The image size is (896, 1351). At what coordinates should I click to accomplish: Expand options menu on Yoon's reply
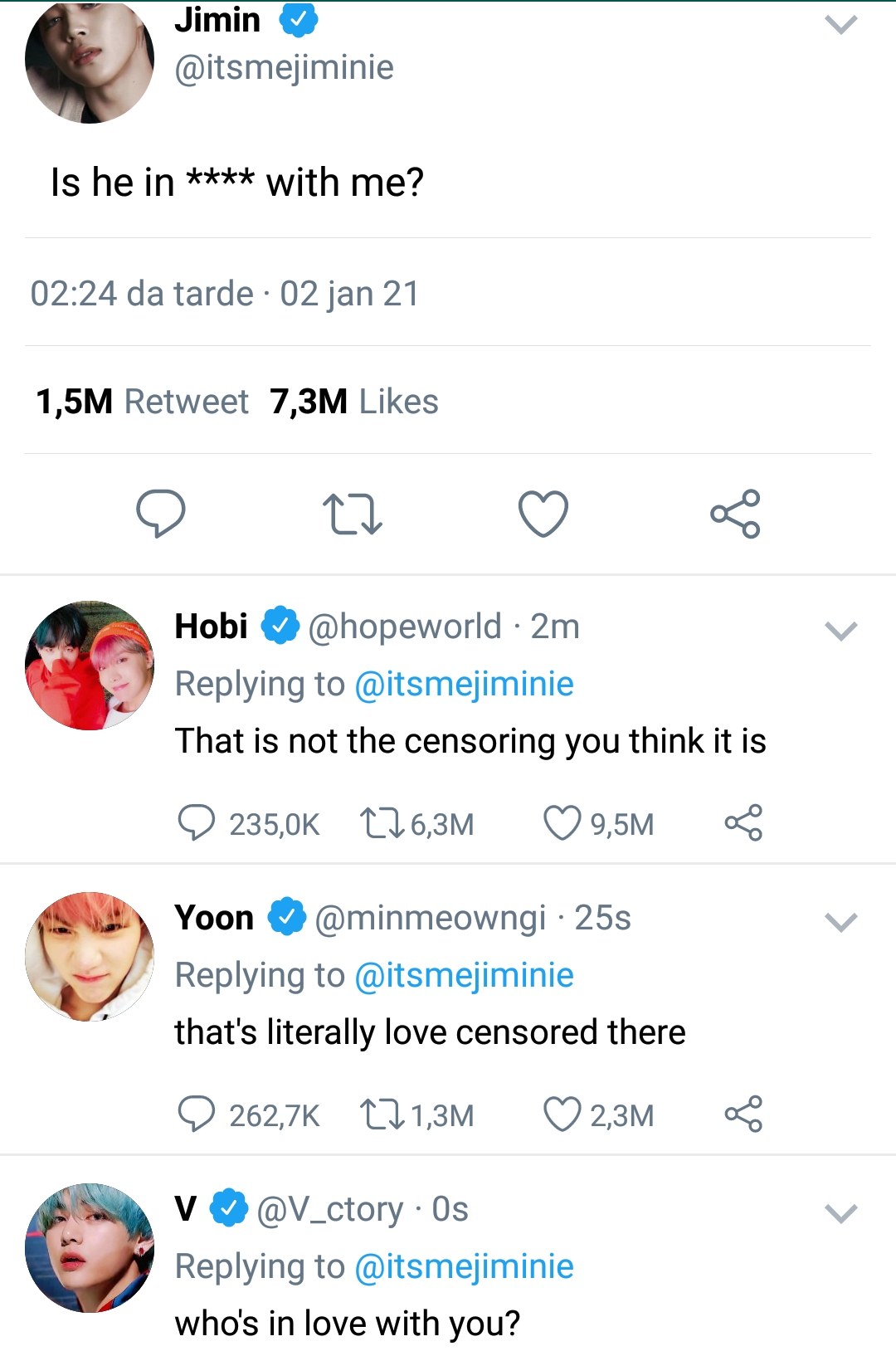pos(840,923)
